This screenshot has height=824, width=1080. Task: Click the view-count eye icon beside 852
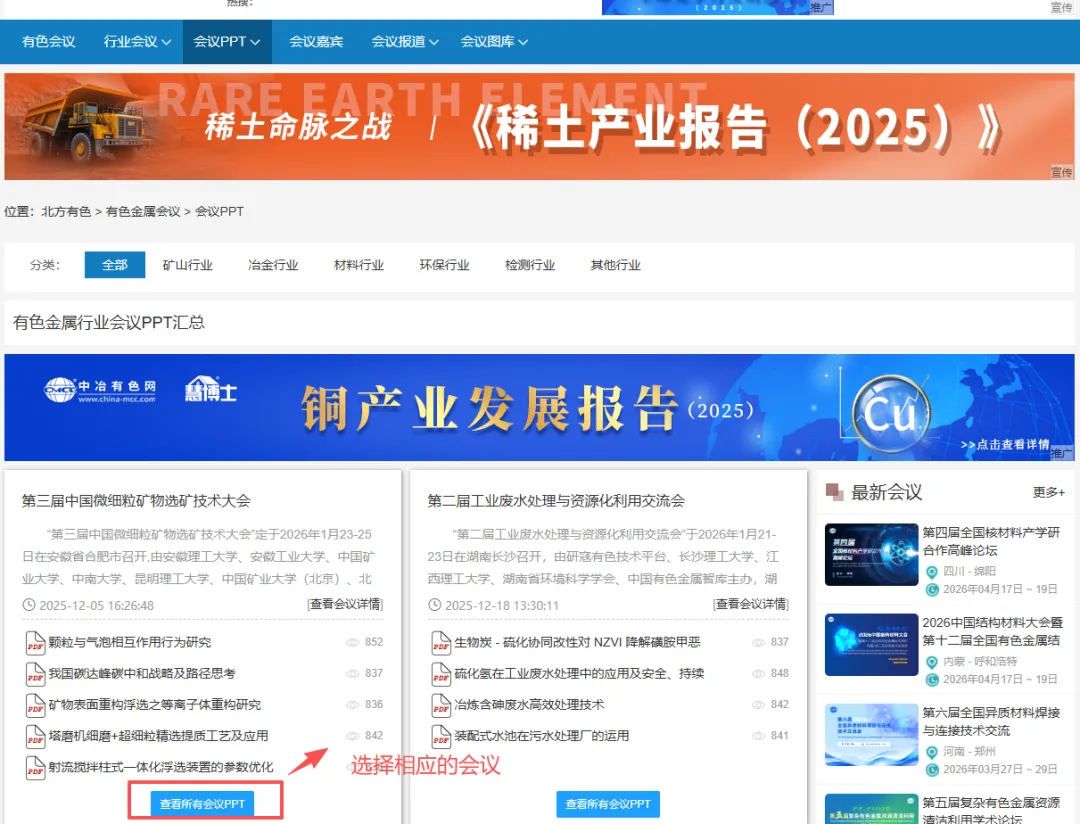[x=353, y=642]
